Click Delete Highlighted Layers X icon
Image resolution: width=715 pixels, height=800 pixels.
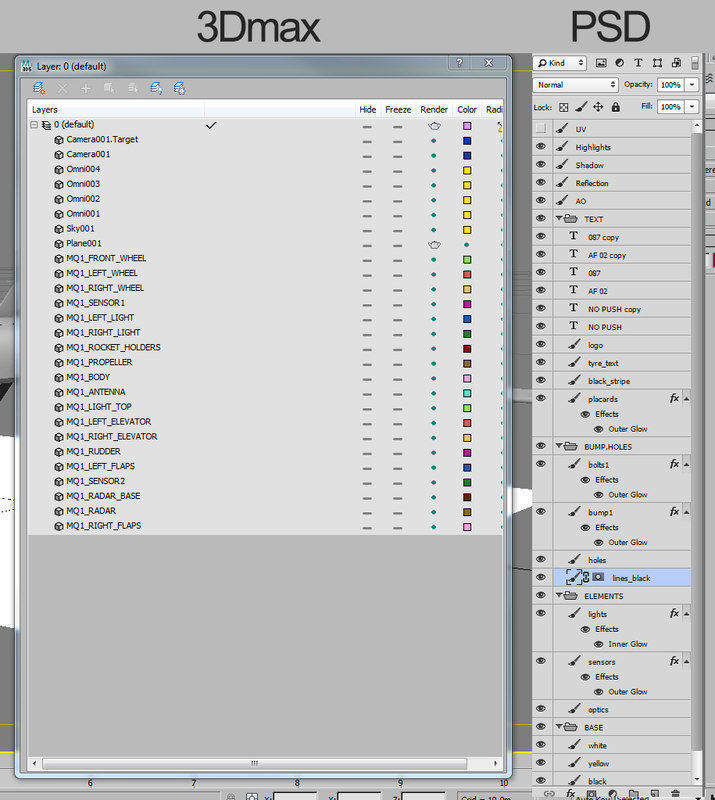point(62,89)
